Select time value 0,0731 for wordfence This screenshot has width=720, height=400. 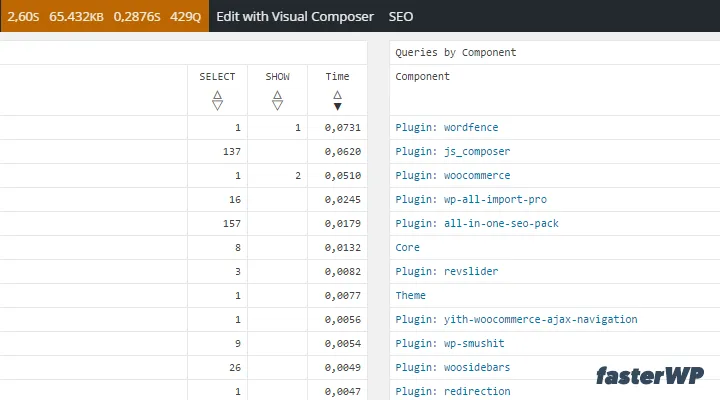(343, 128)
